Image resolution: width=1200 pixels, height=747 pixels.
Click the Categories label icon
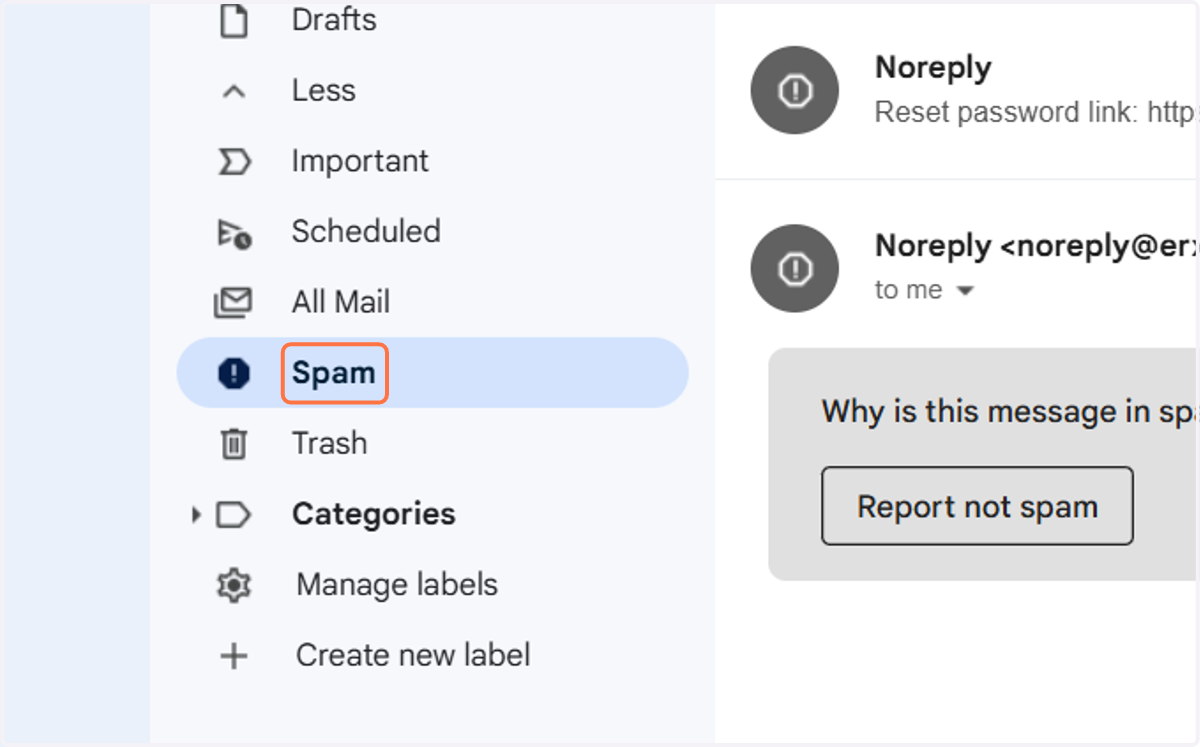(x=234, y=515)
